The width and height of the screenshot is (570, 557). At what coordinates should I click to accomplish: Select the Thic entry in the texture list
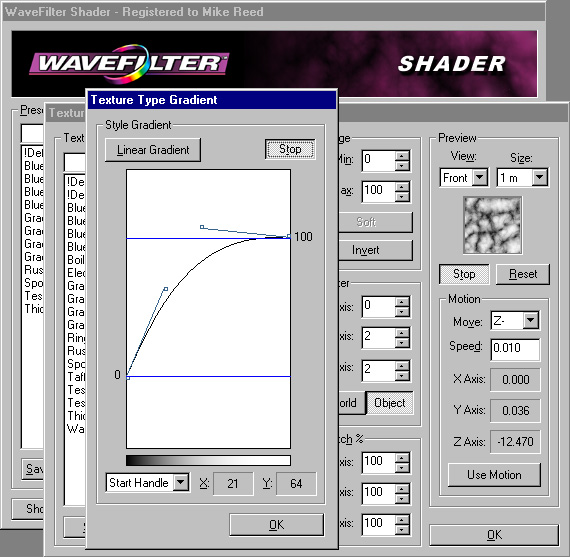click(76, 416)
